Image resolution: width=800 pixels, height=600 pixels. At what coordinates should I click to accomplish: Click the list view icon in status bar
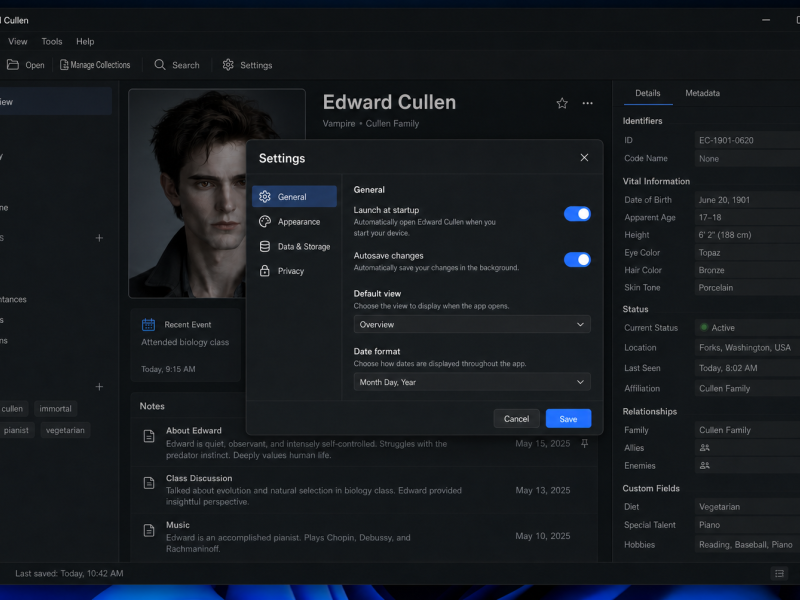point(780,573)
